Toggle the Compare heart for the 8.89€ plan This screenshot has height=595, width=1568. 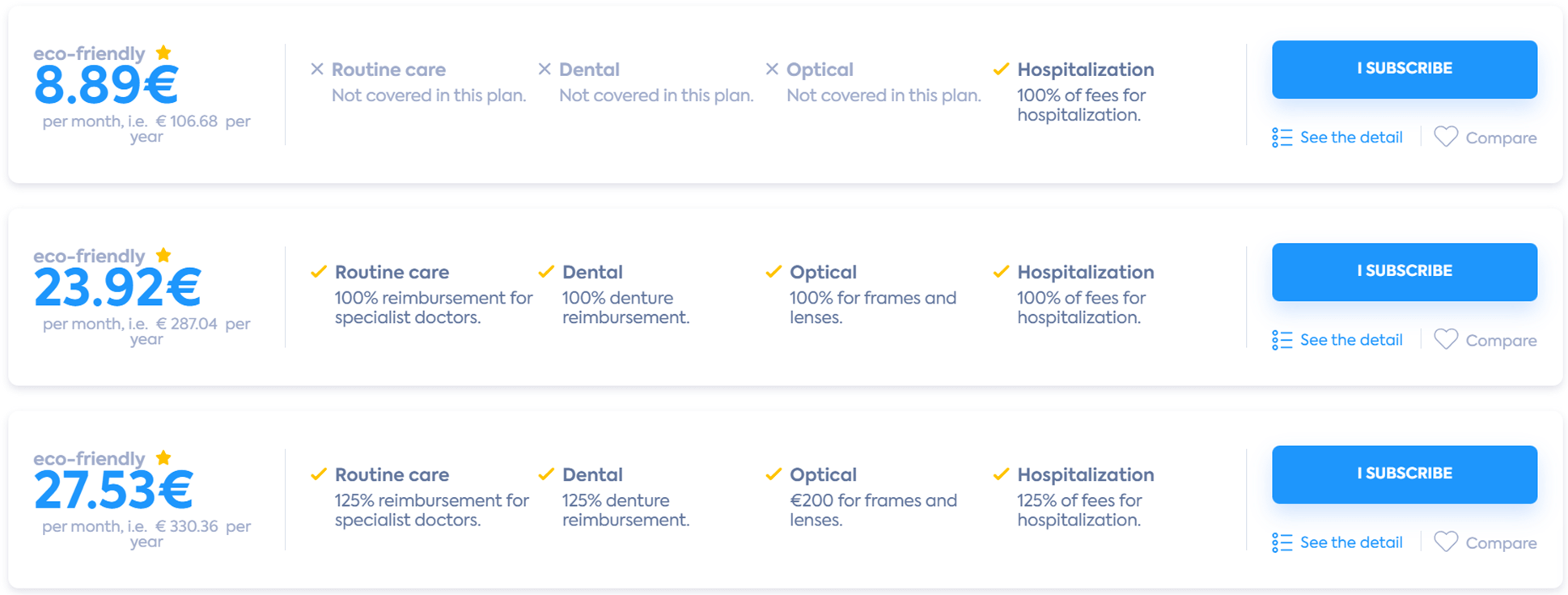coord(1446,137)
